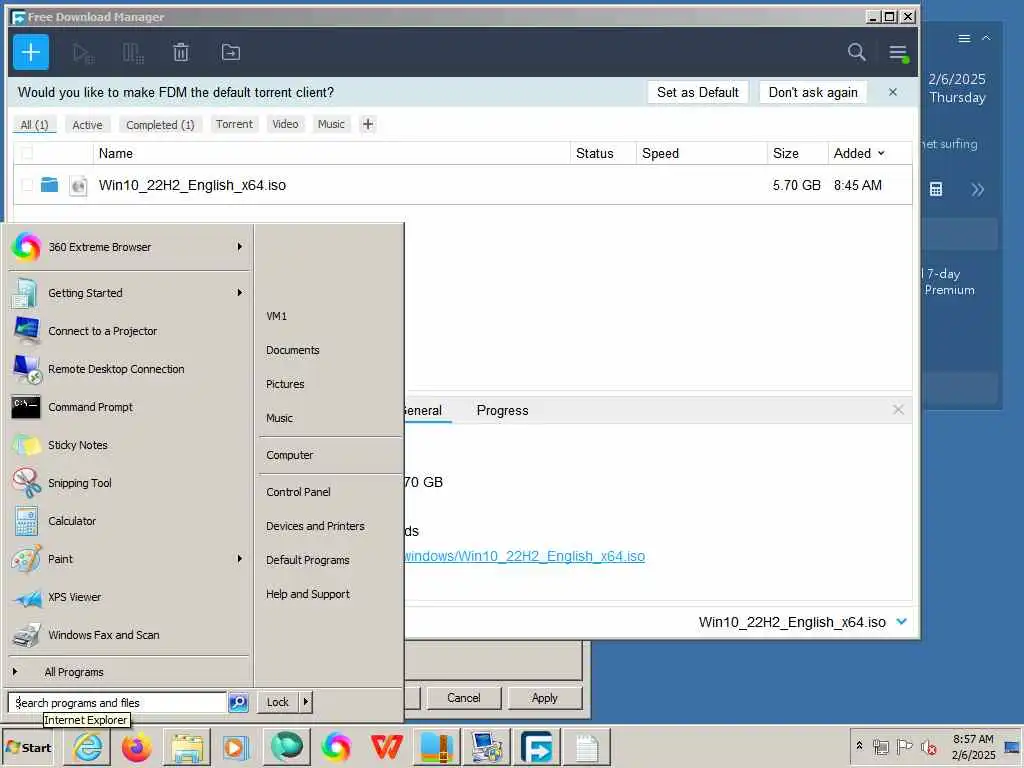The width and height of the screenshot is (1024, 768).
Task: Open the FDM hamburger main menu
Action: click(x=899, y=53)
